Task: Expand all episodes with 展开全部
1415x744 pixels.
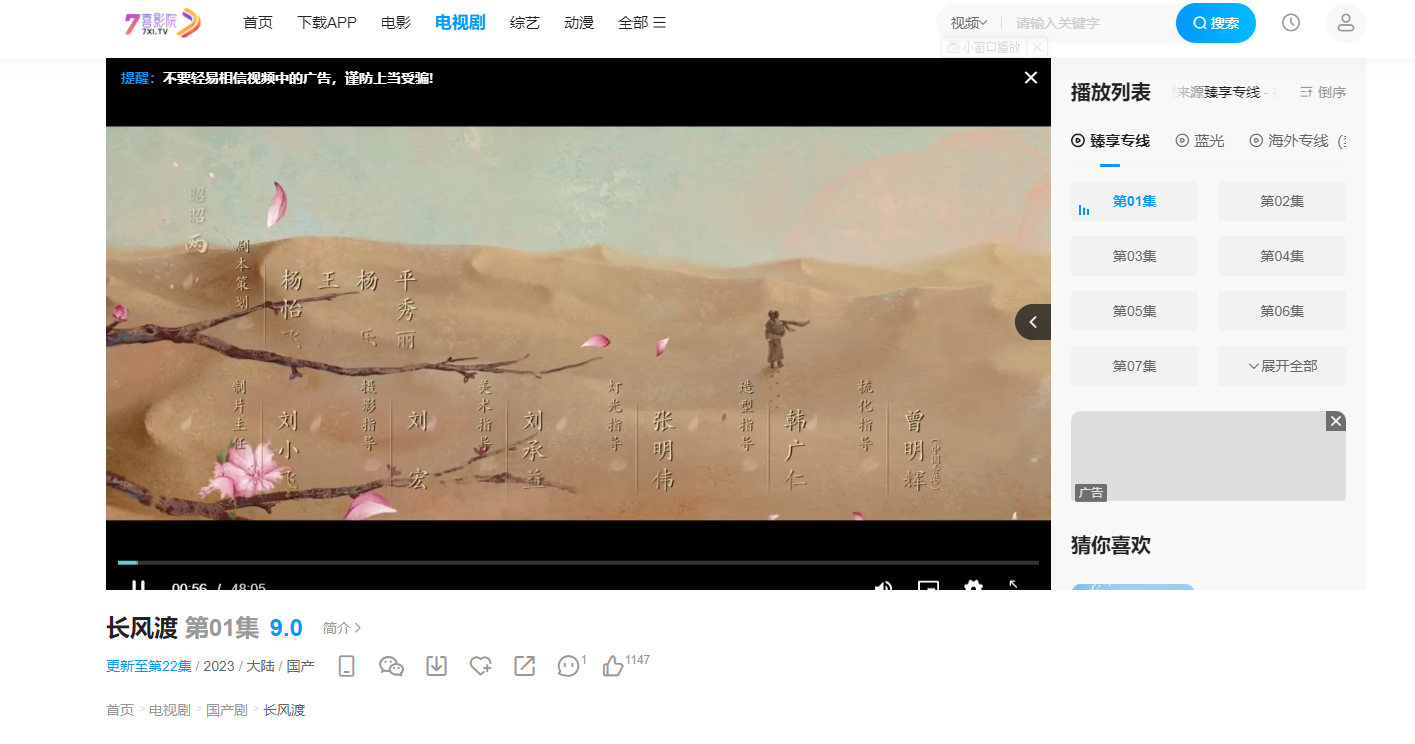Action: (1282, 366)
